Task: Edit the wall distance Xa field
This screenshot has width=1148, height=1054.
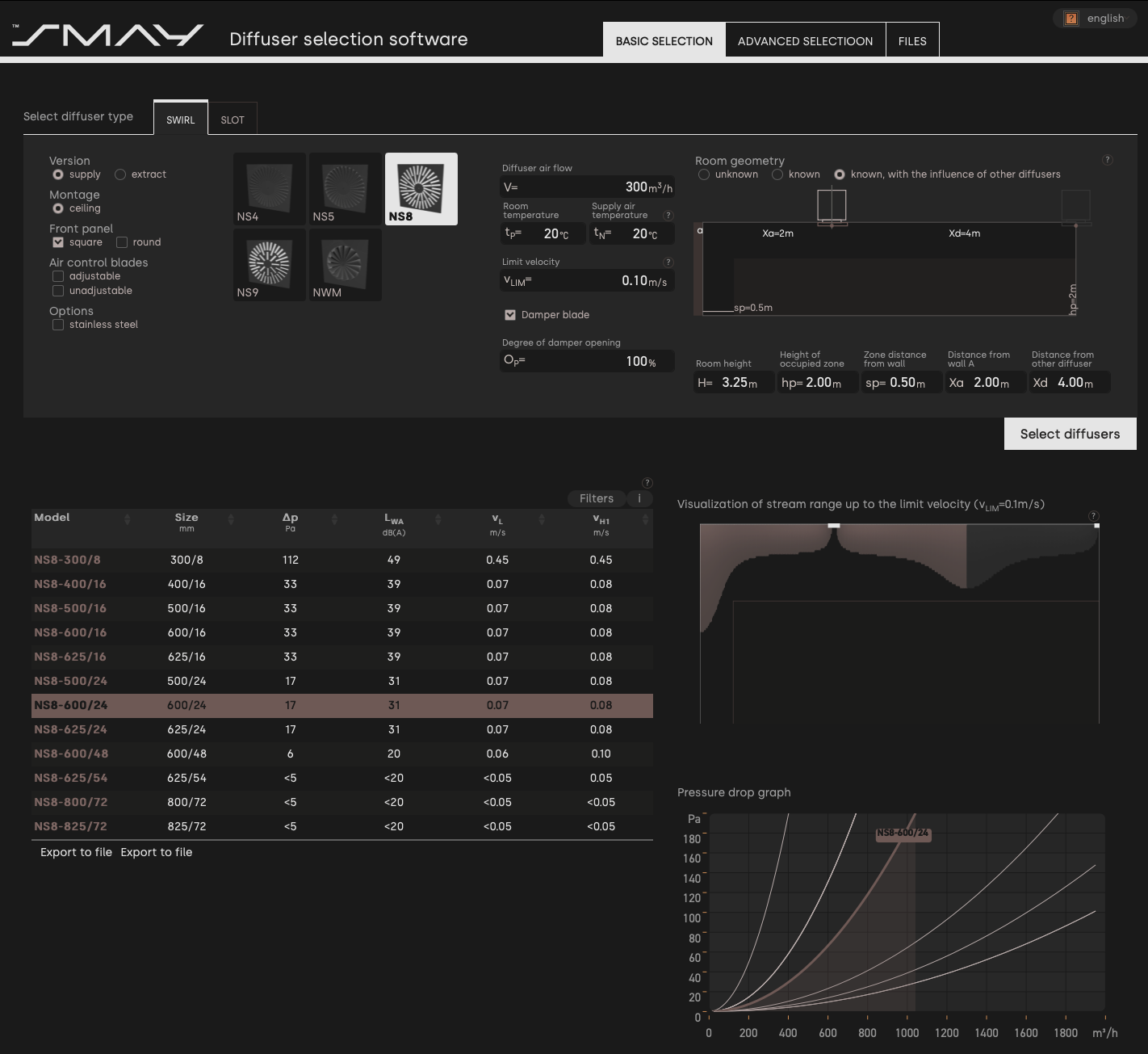Action: pyautogui.click(x=987, y=383)
